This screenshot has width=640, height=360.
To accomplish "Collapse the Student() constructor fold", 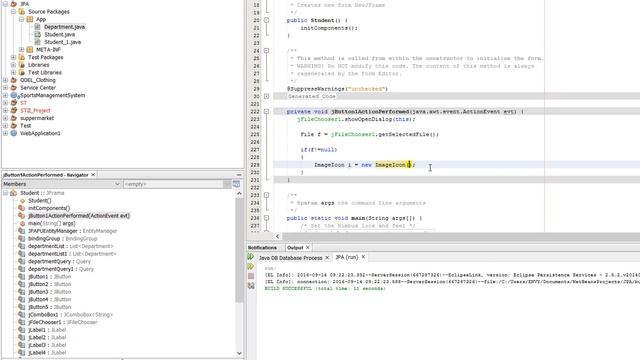I will coord(267,20).
